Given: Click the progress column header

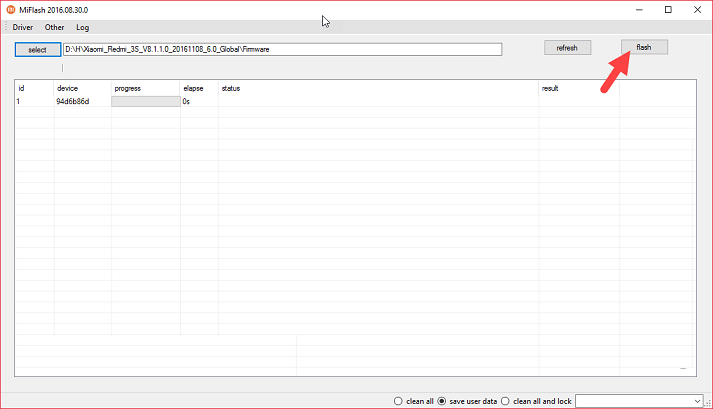Looking at the screenshot, I should tap(145, 88).
